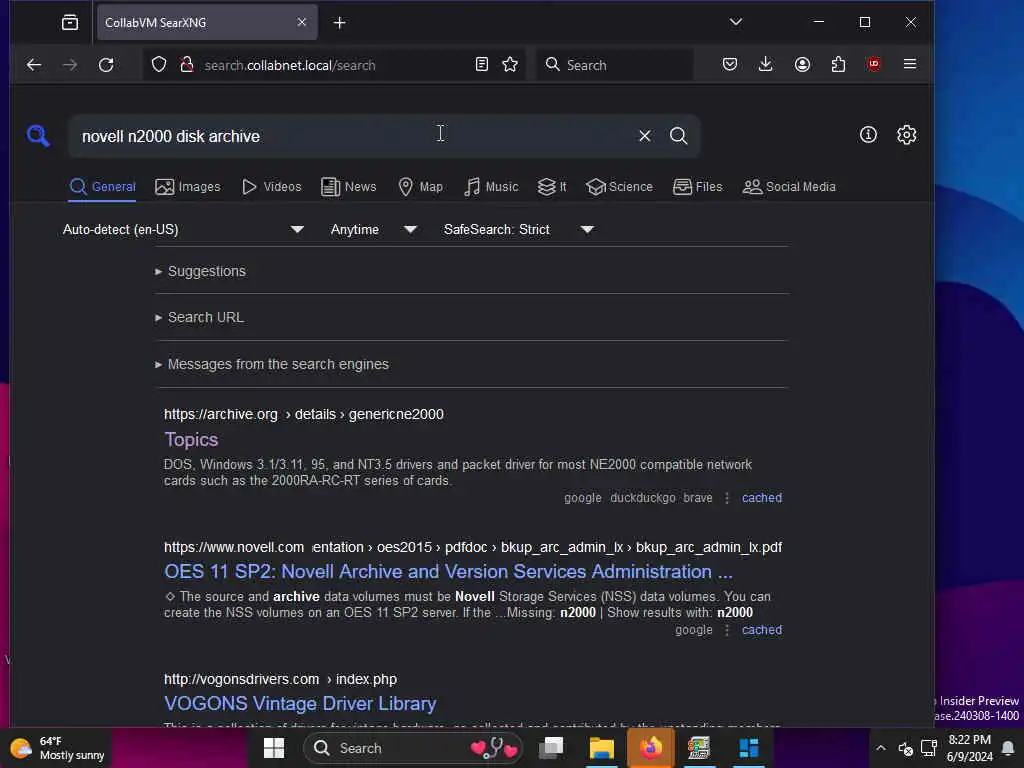Open the weather widget showing 64°F
This screenshot has width=1024, height=768.
point(57,748)
